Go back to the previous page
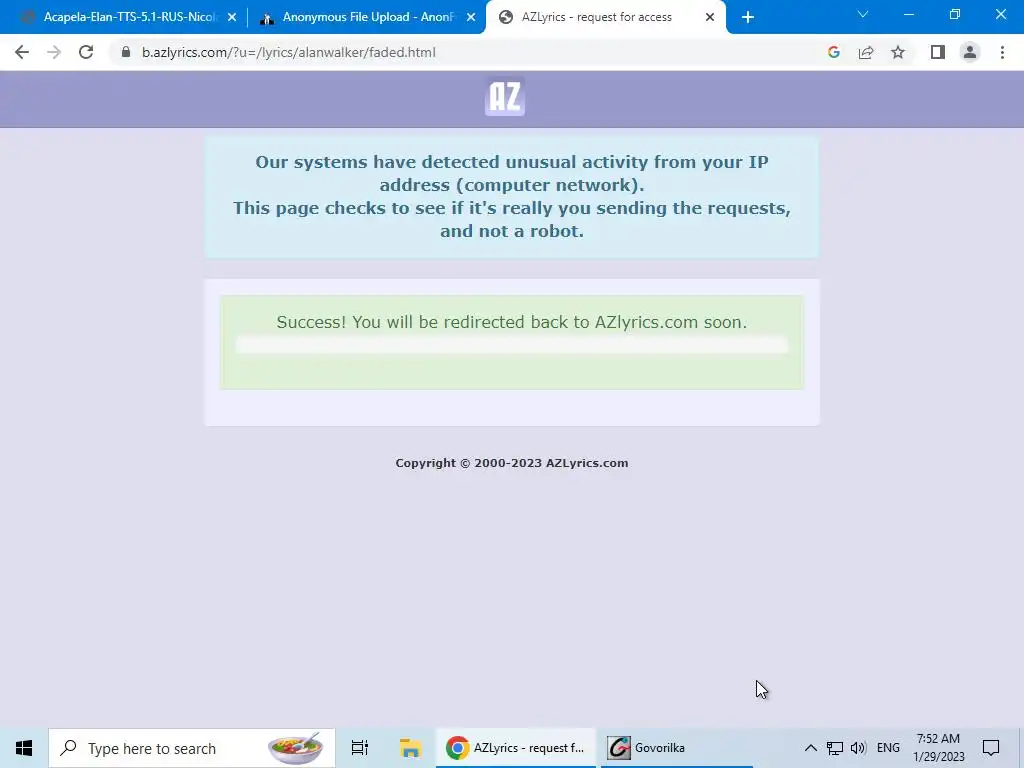Image resolution: width=1024 pixels, height=768 pixels. [x=22, y=52]
